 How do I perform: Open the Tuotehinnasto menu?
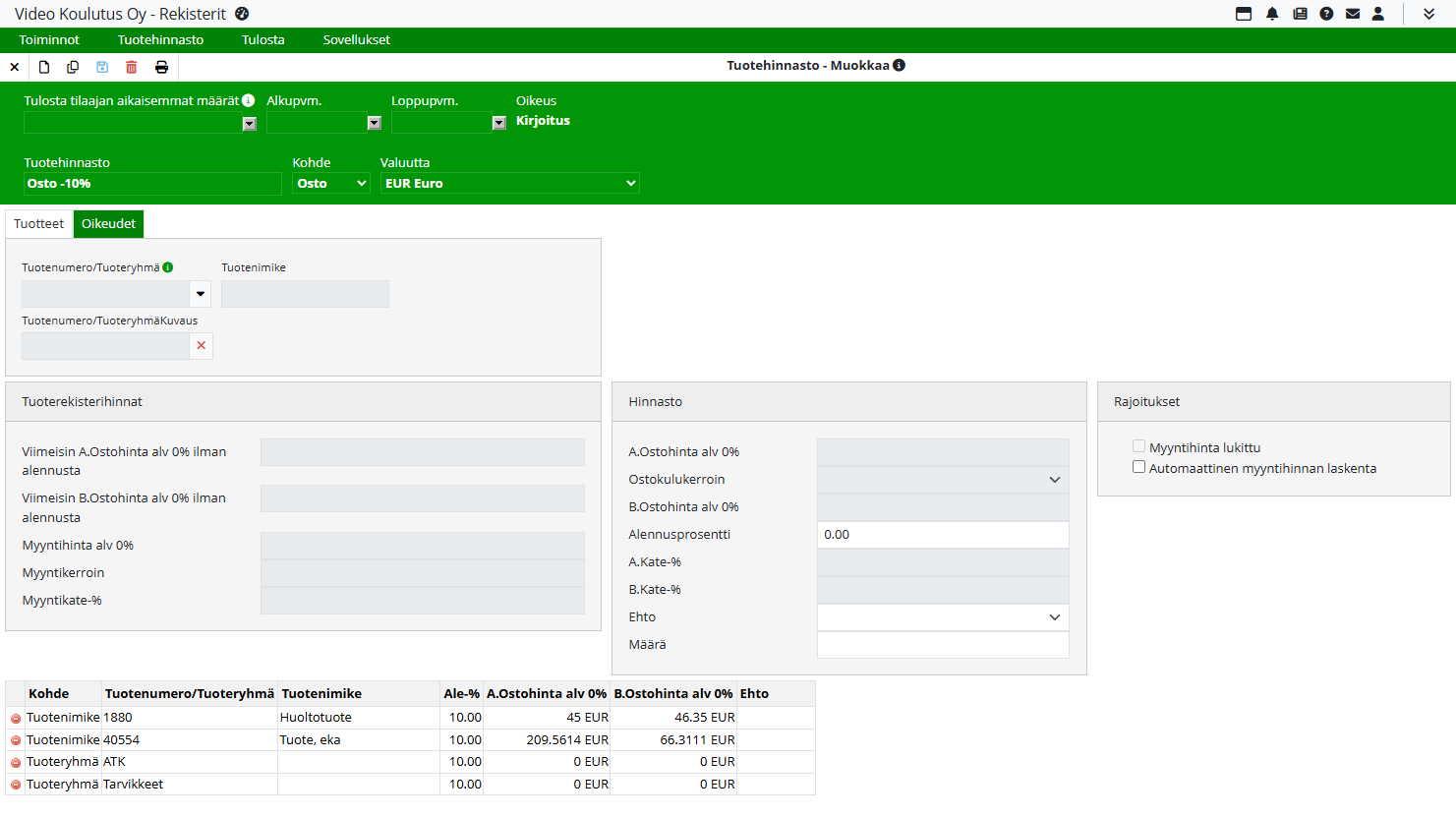(160, 40)
